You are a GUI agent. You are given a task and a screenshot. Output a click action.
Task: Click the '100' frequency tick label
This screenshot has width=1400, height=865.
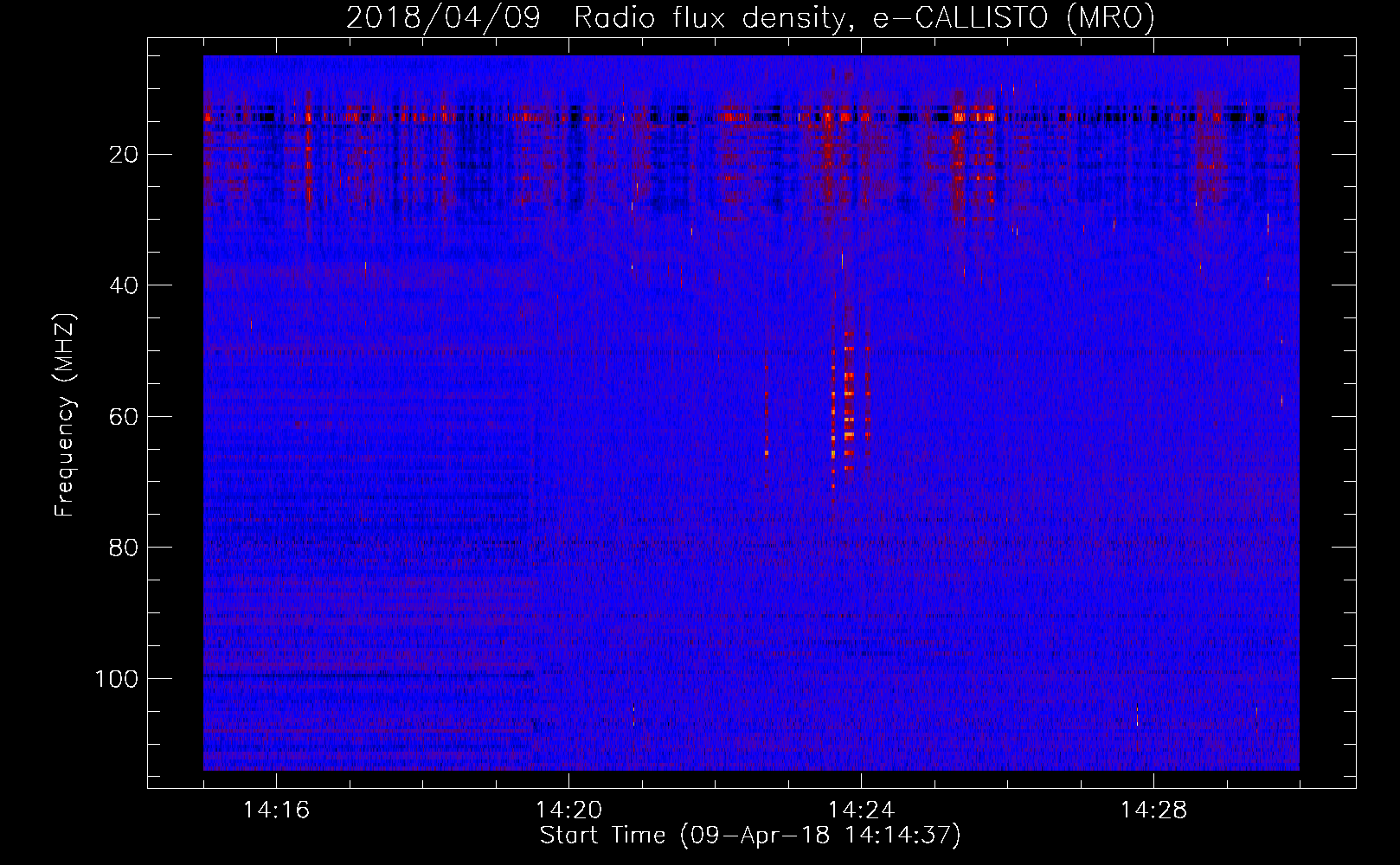pos(118,679)
